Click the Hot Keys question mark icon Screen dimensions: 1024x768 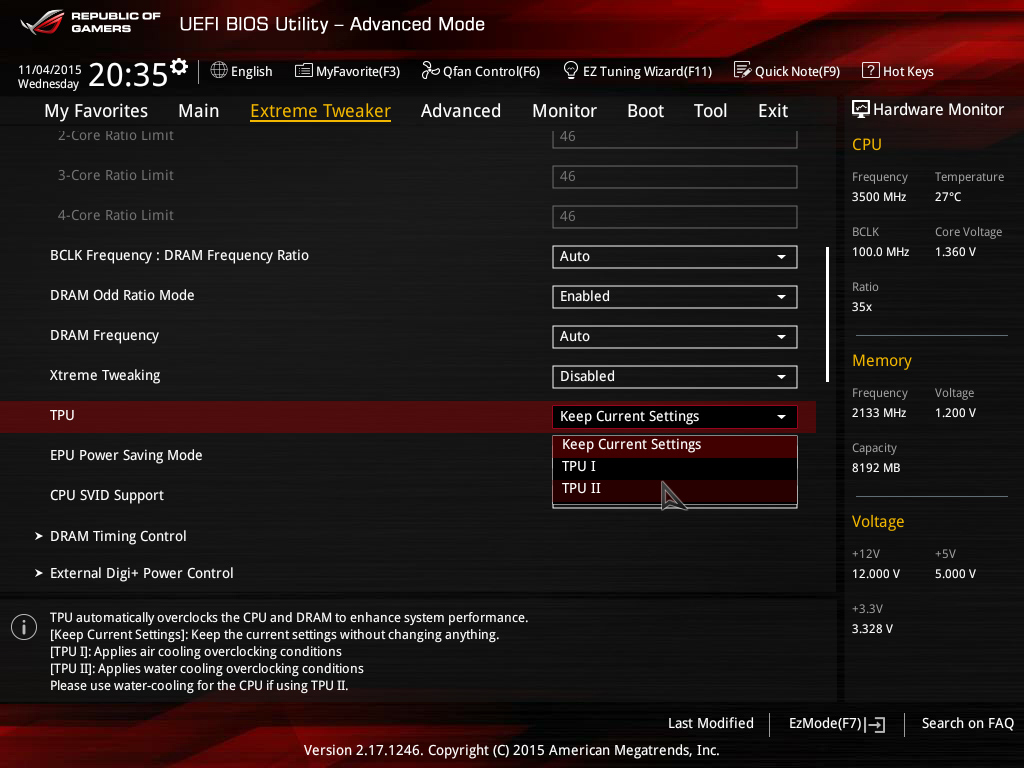871,70
